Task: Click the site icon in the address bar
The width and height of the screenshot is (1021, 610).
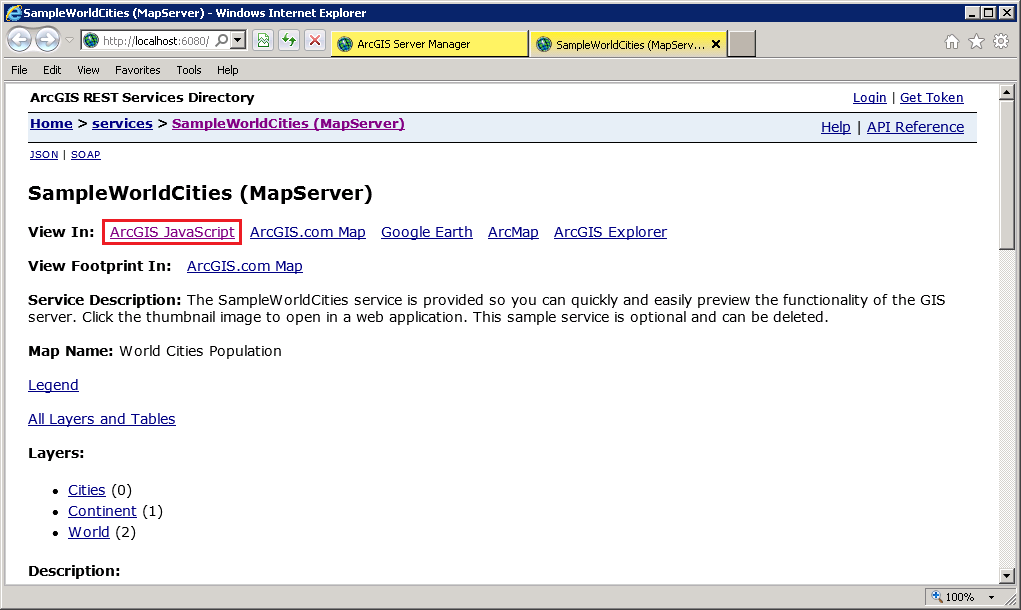Action: point(91,40)
